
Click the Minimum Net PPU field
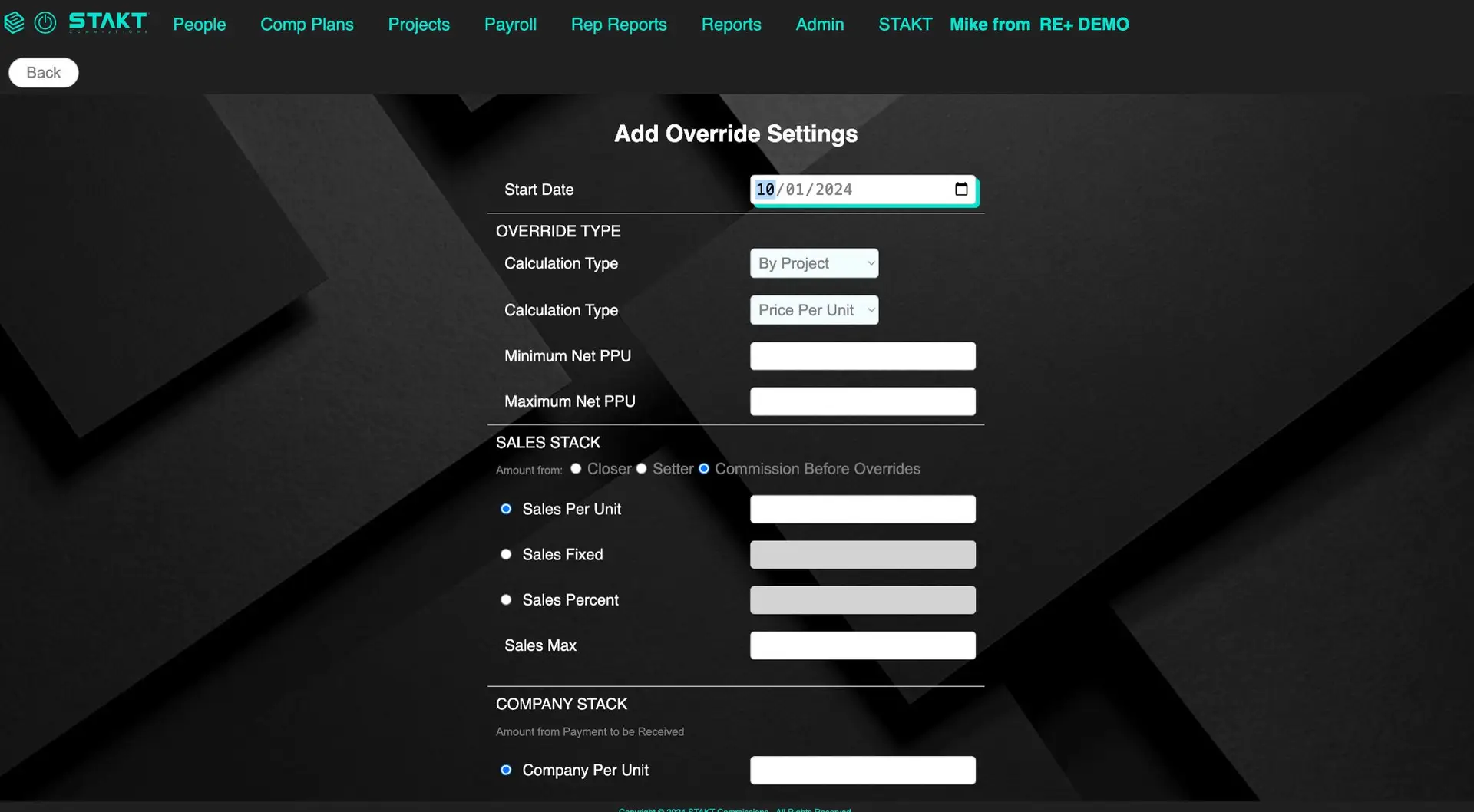863,356
